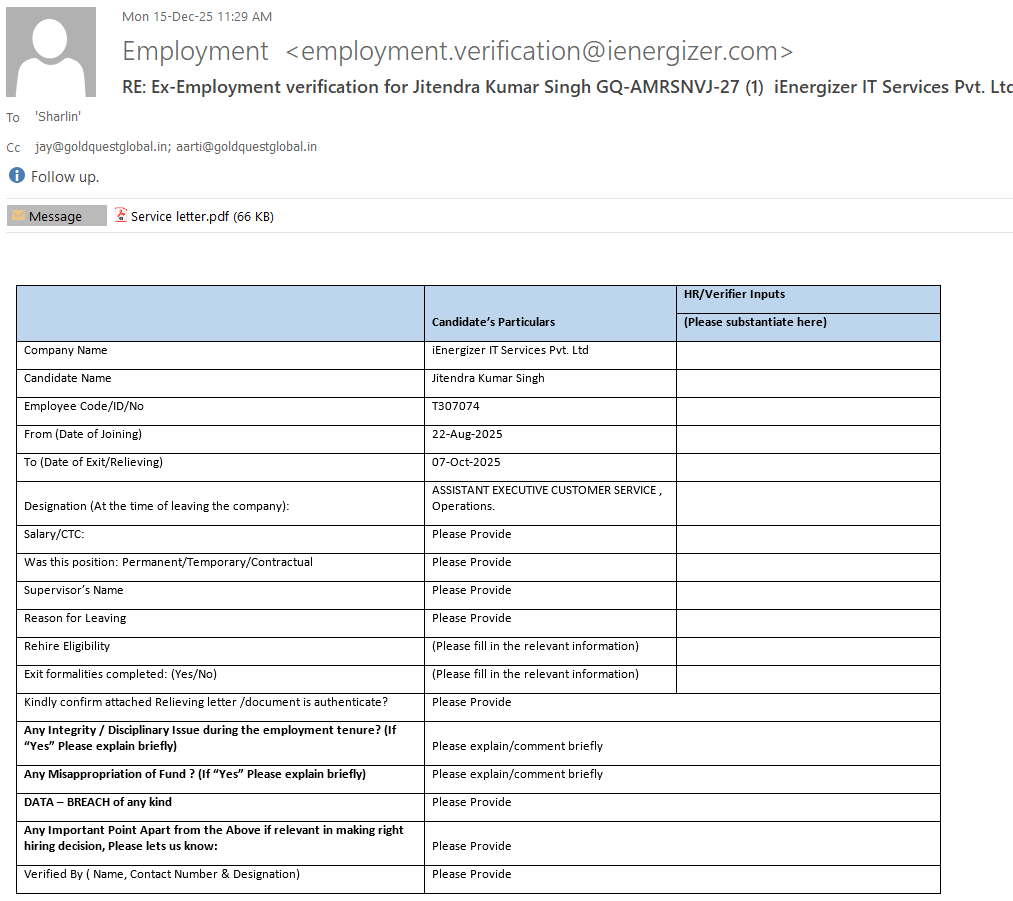This screenshot has height=901, width=1013.
Task: Click 'Please Provide' in Supervisor's Name row
Action: 471,590
